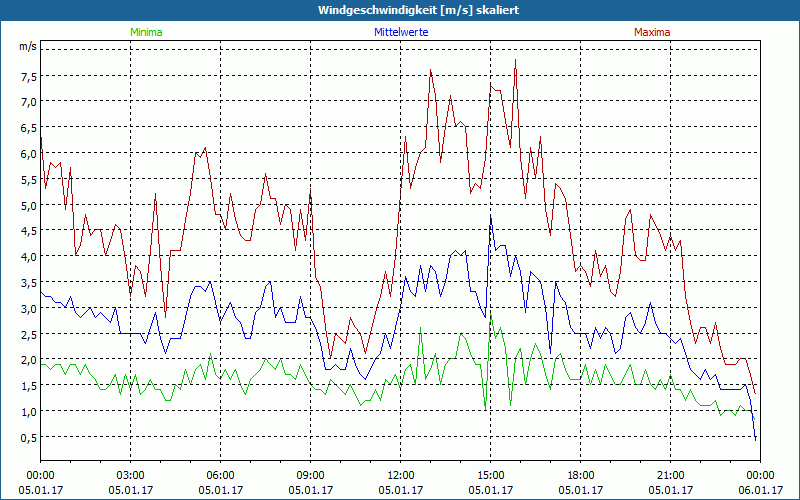Click the red Maxima legend label

click(x=652, y=32)
